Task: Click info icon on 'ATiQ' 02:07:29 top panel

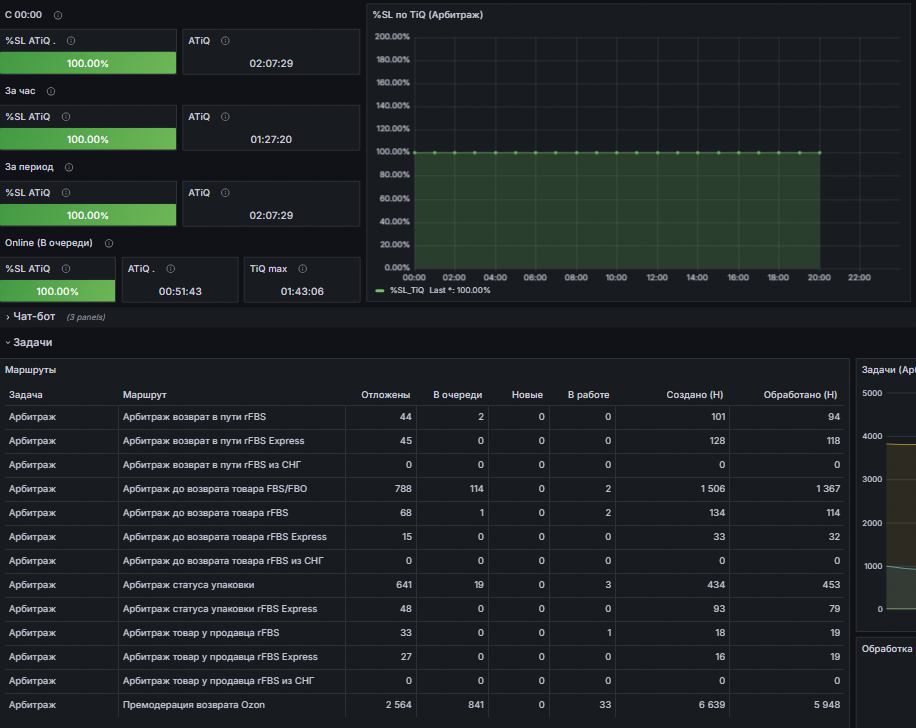Action: [x=225, y=41]
